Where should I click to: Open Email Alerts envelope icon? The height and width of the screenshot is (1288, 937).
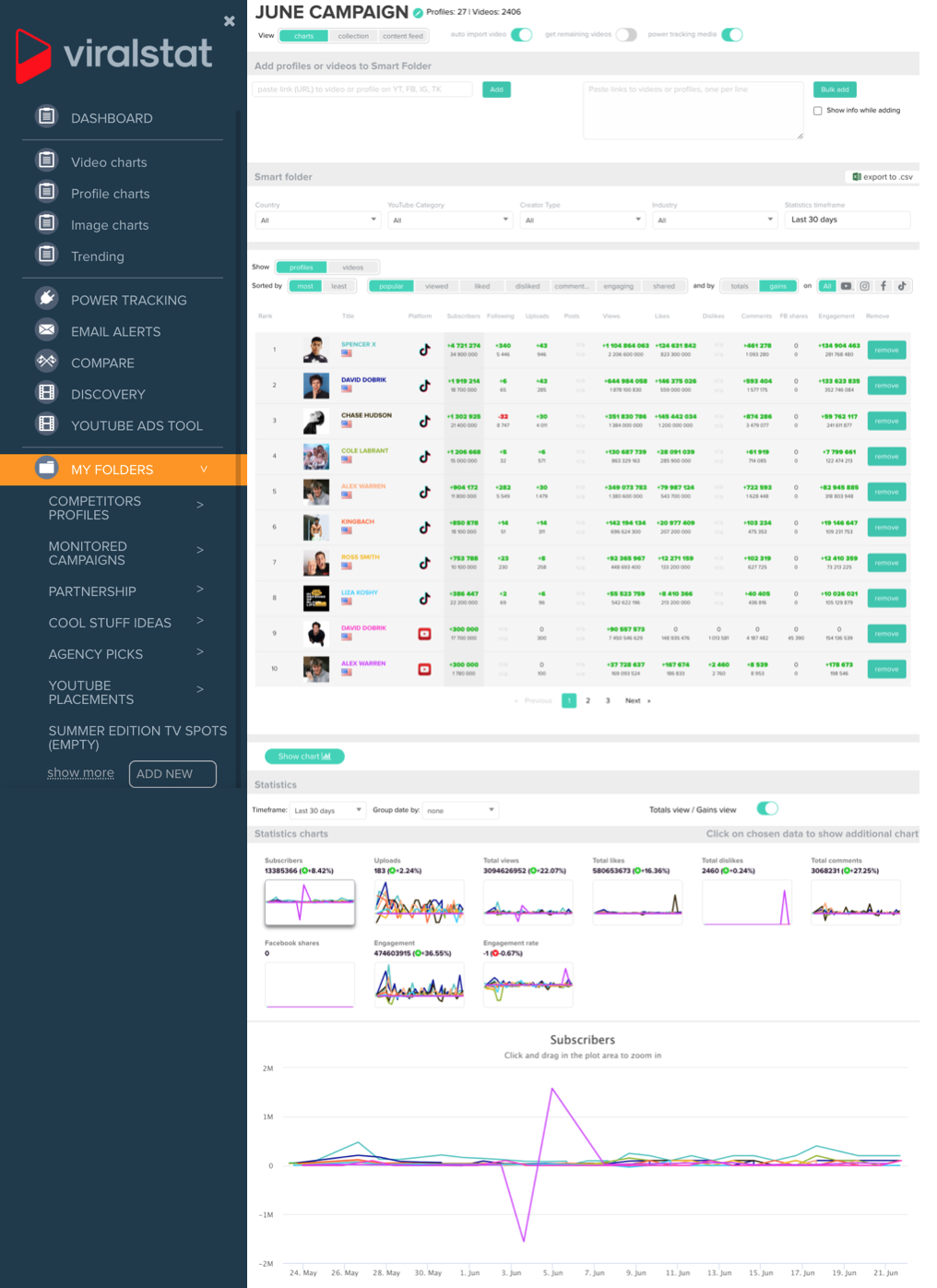(46, 329)
